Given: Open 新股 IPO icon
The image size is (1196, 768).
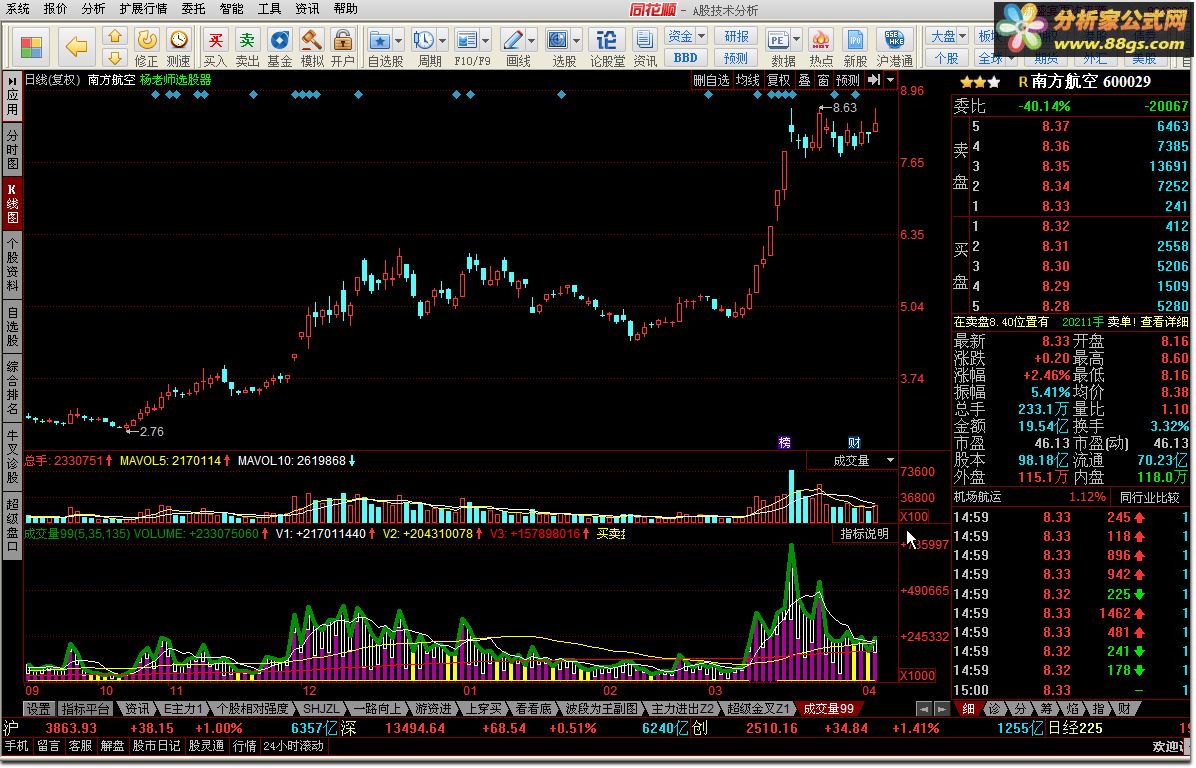Looking at the screenshot, I should click(x=855, y=47).
